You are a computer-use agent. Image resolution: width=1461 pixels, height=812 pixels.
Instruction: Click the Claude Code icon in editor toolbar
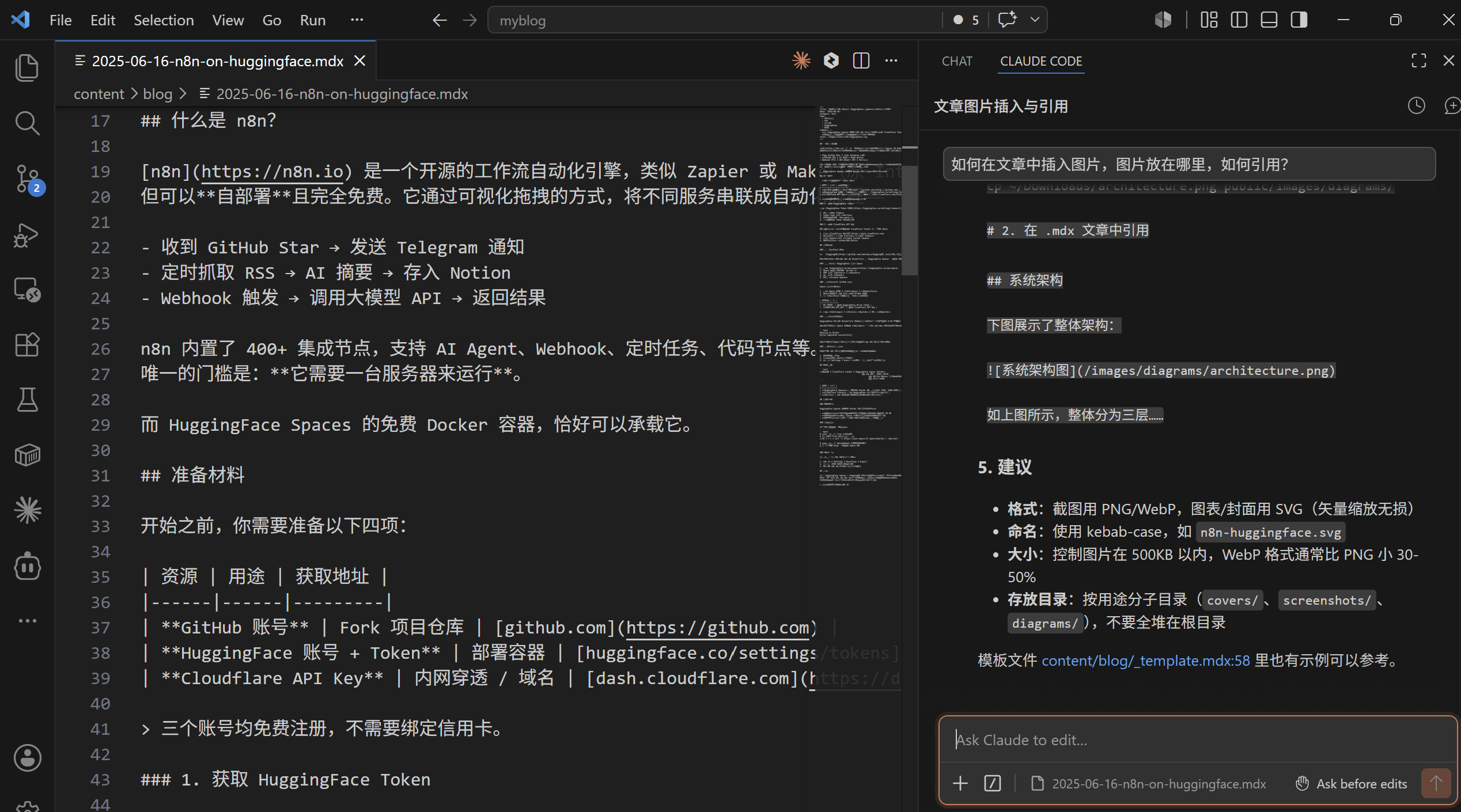pos(801,60)
